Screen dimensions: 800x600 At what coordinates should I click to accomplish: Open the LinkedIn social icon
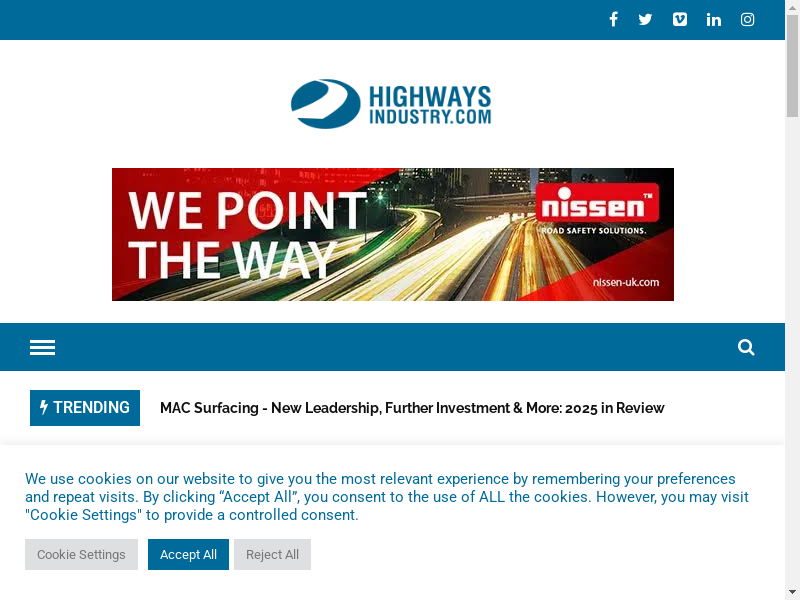pyautogui.click(x=714, y=19)
